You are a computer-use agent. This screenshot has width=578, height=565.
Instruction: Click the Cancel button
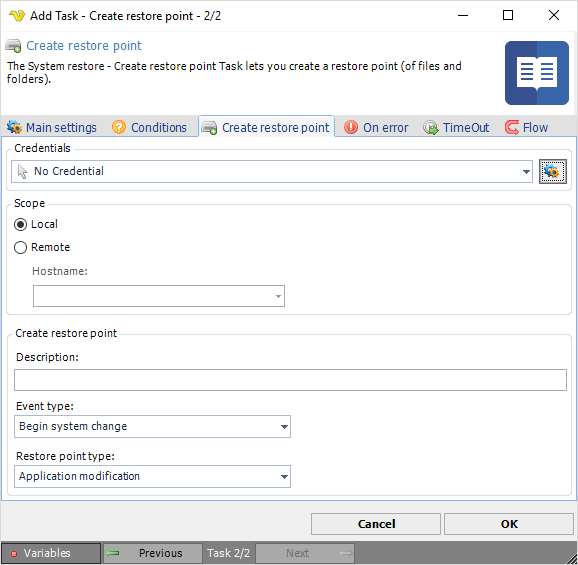click(376, 524)
